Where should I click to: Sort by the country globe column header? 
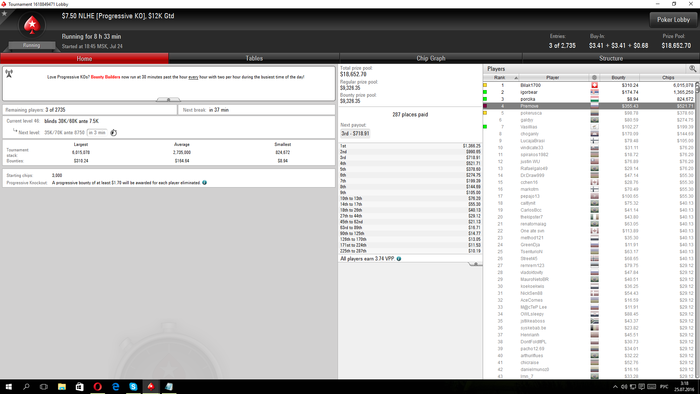pos(594,78)
